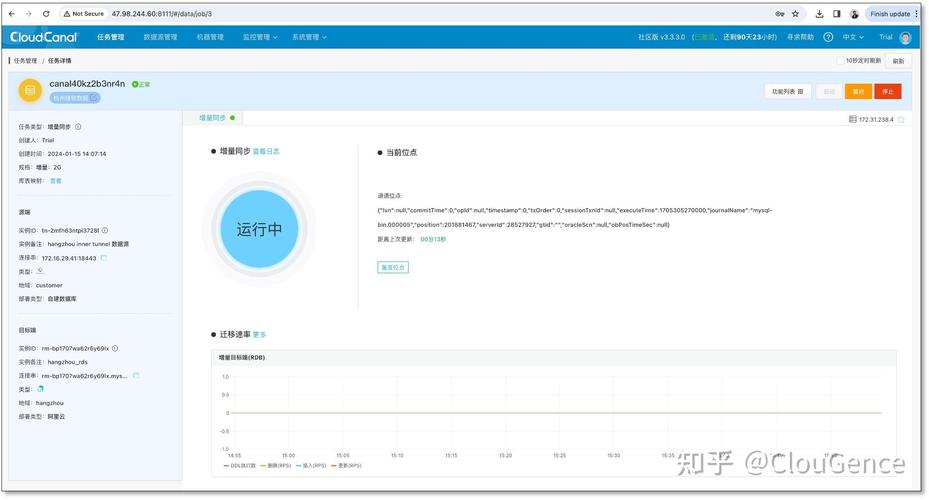The height and width of the screenshot is (500, 929).
Task: Click the hangzhou_rds instance note text
Action: [x=68, y=362]
